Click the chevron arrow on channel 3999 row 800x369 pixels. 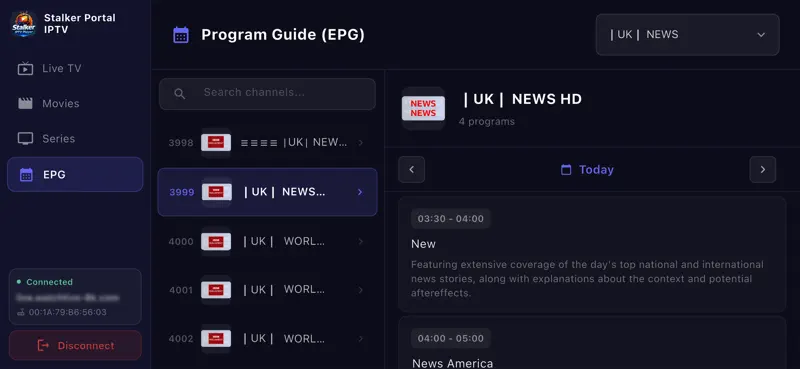coord(360,192)
